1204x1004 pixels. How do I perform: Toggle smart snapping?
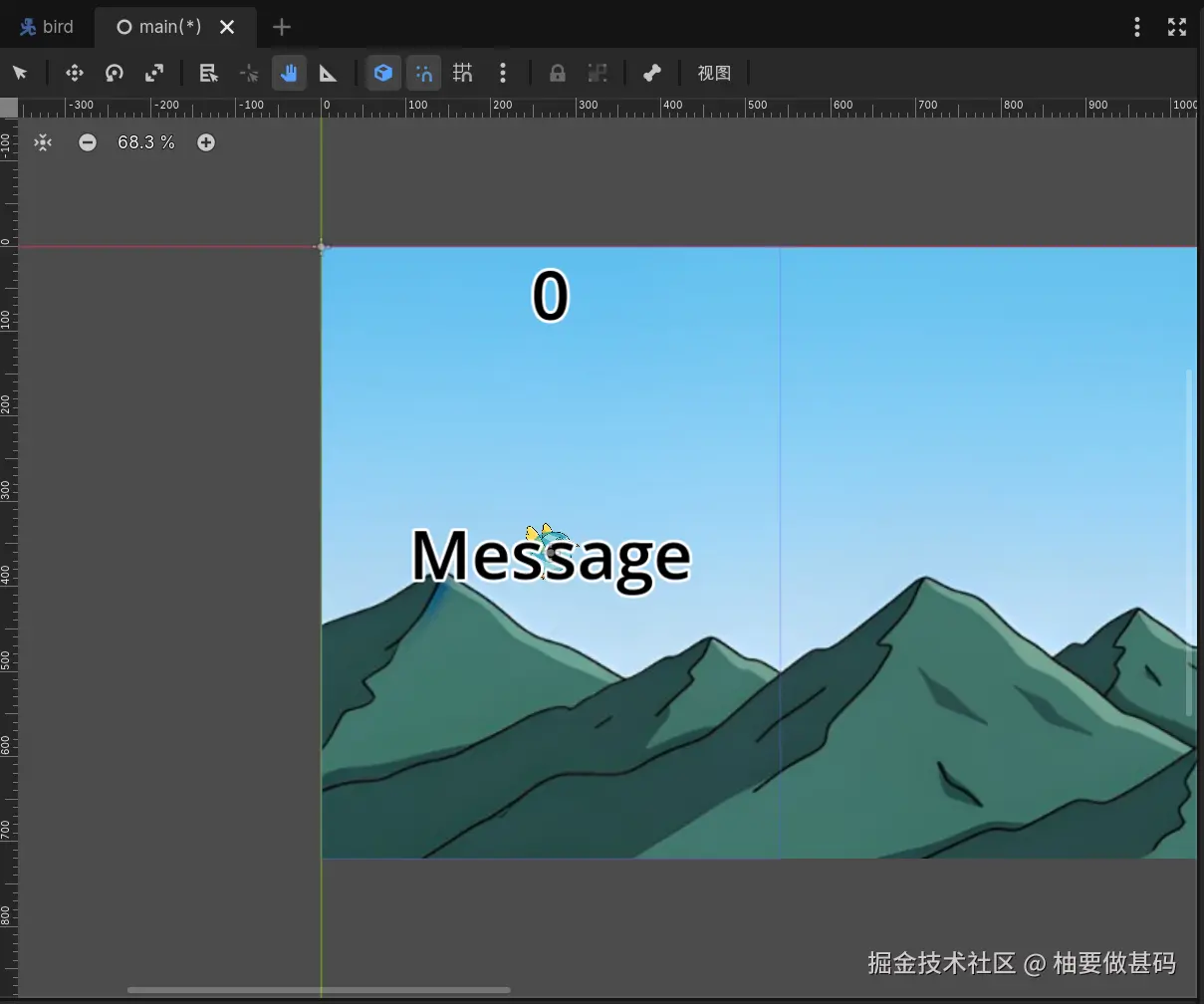click(423, 73)
